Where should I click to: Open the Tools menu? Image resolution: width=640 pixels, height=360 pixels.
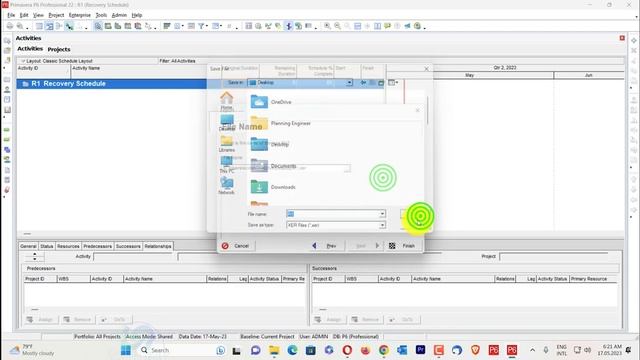click(101, 15)
